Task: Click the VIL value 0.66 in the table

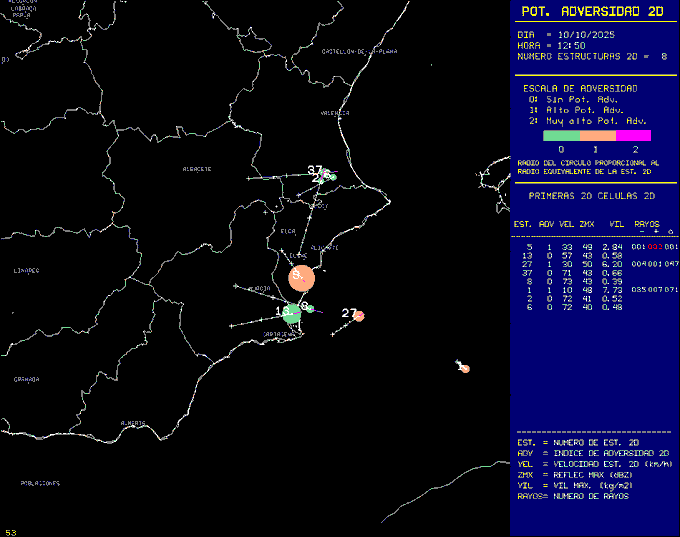Action: click(612, 273)
